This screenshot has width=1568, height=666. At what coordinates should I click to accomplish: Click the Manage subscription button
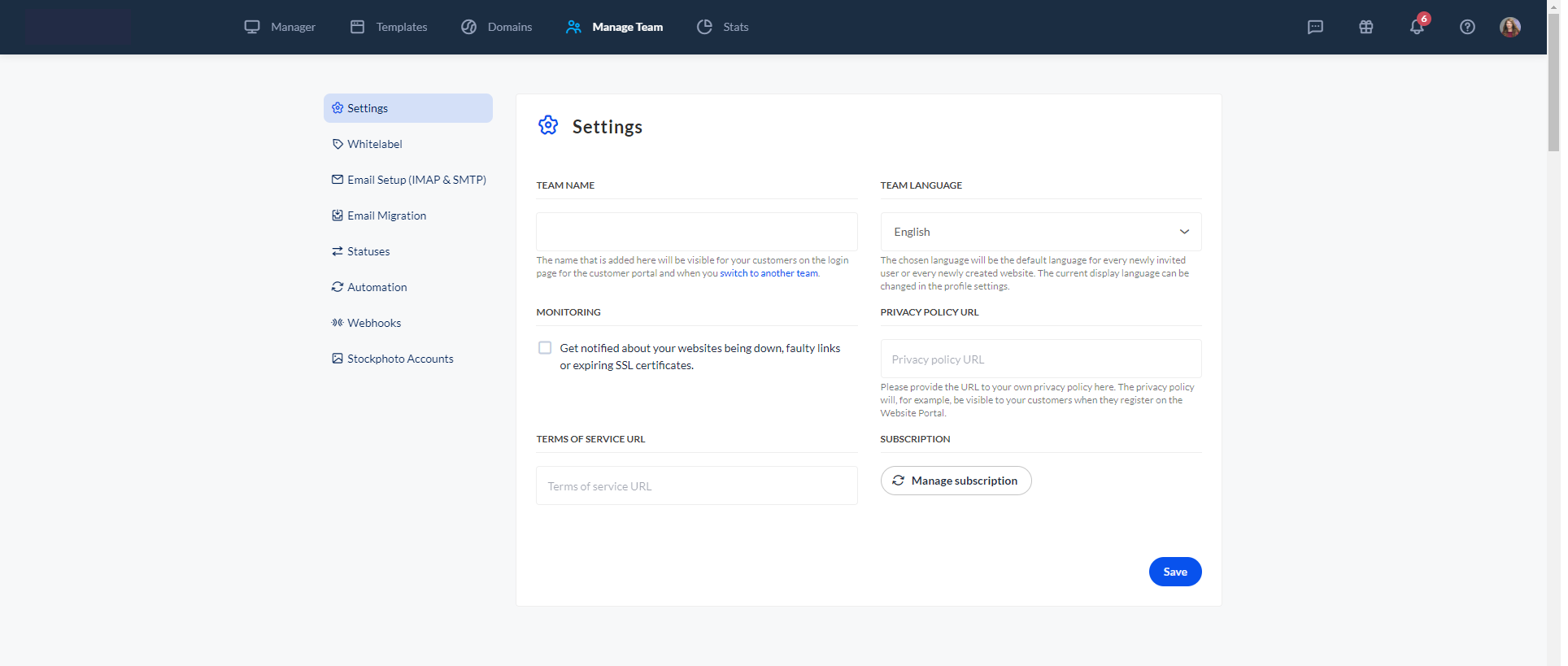956,481
